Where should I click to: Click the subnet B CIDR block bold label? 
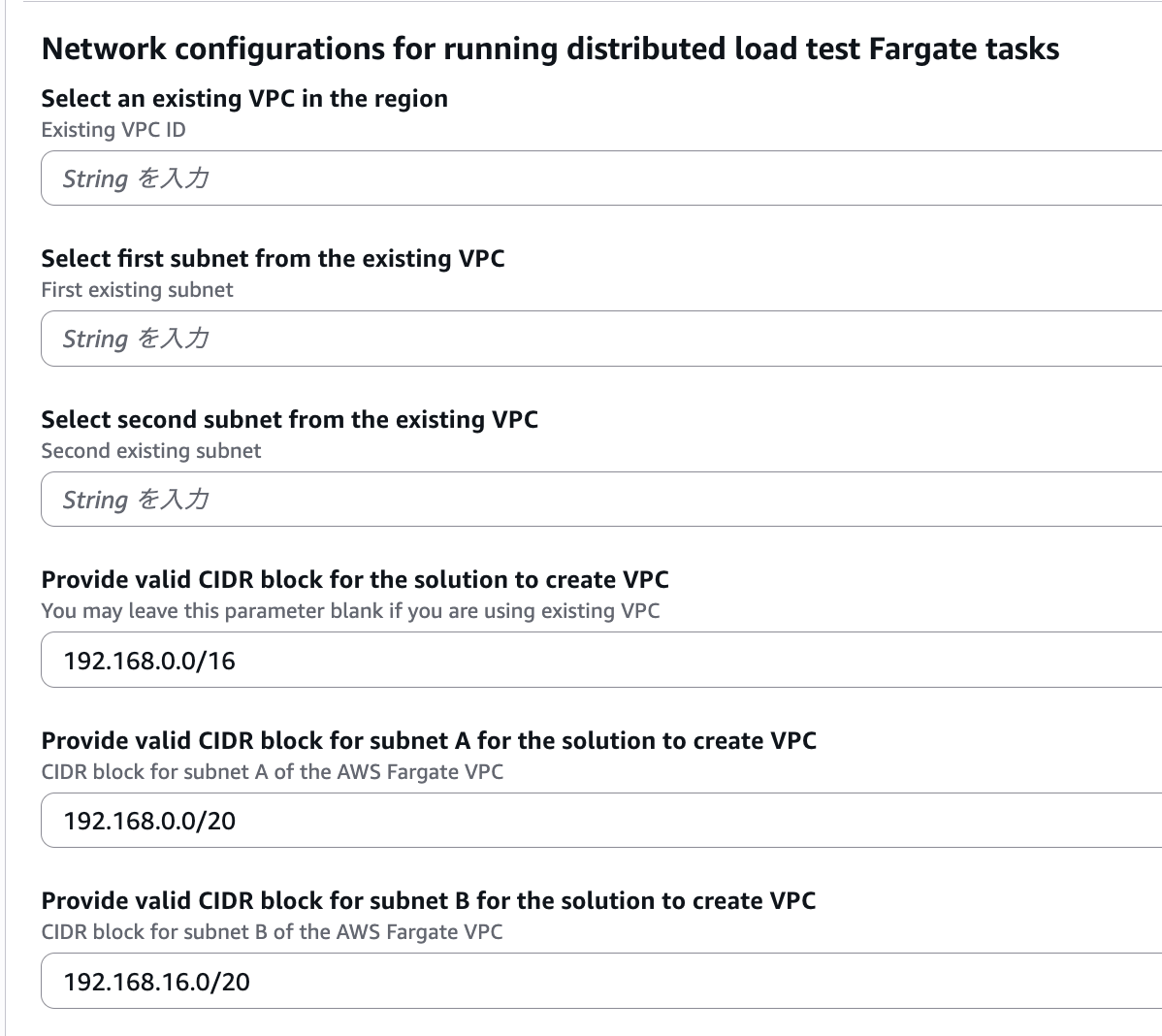(428, 901)
